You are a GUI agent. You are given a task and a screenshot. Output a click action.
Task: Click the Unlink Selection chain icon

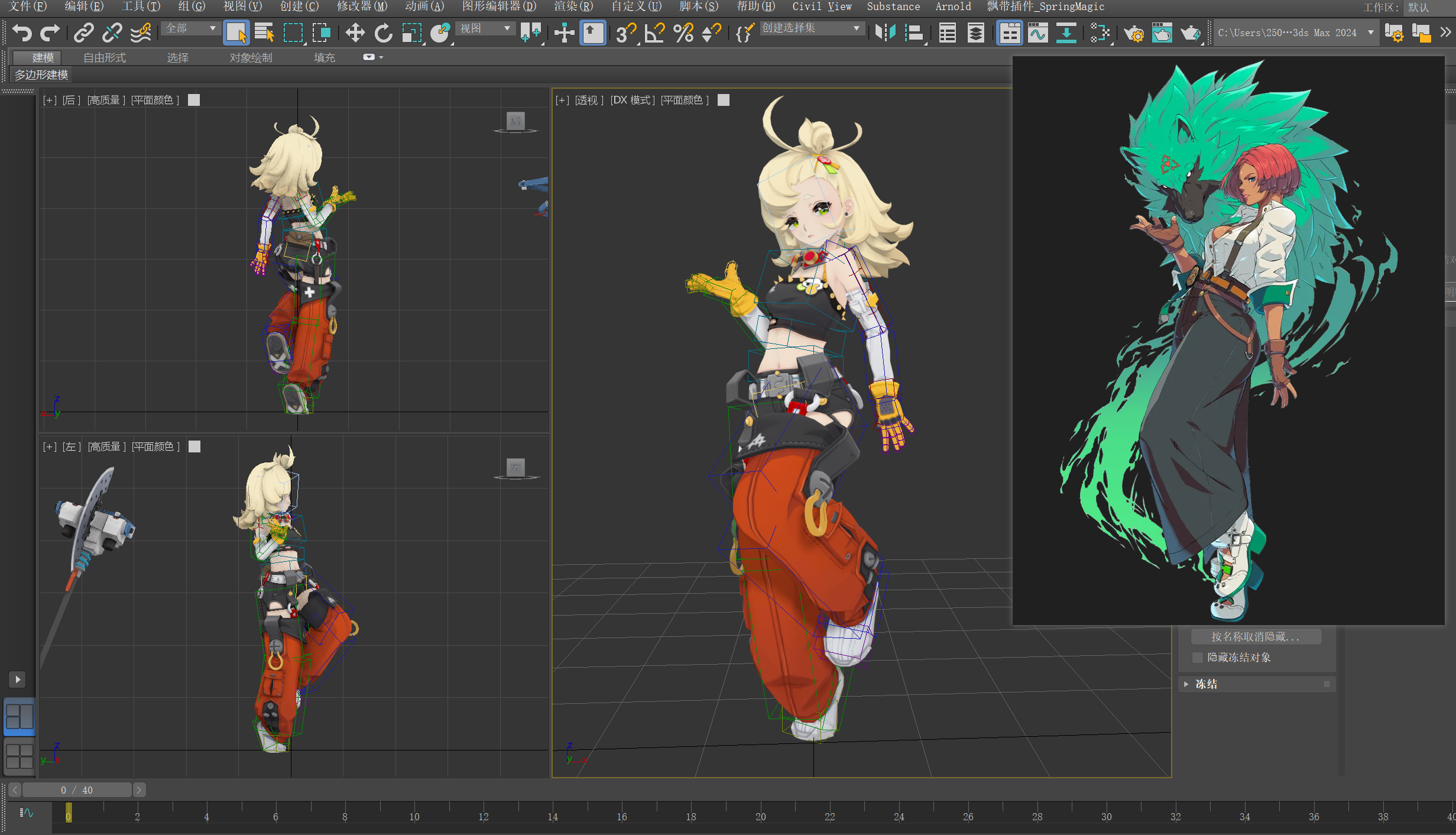coord(112,33)
